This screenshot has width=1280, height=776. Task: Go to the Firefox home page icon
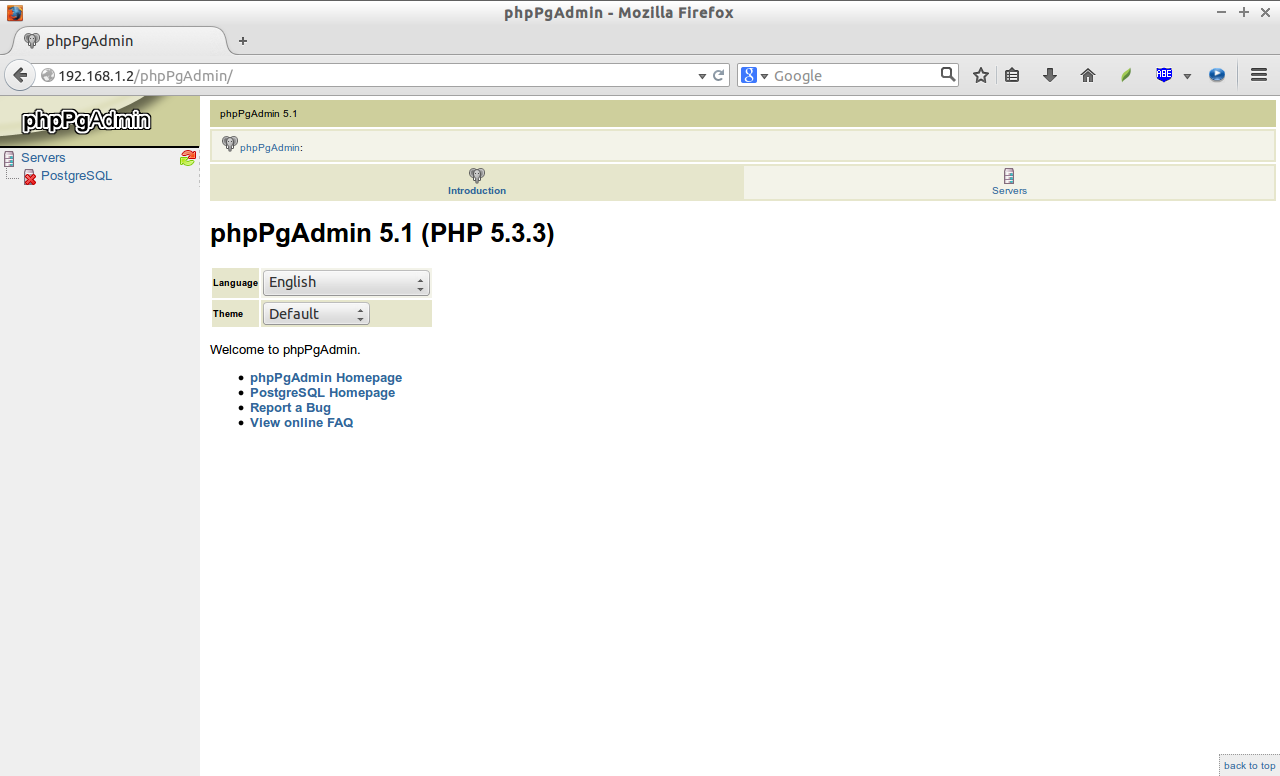pos(1088,75)
